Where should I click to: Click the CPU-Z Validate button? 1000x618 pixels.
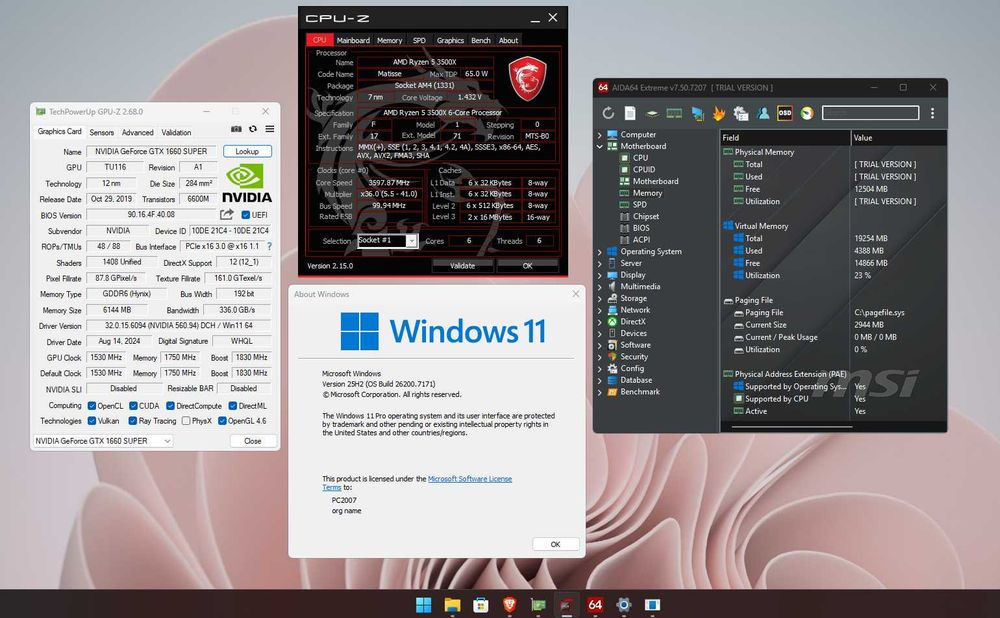click(462, 265)
